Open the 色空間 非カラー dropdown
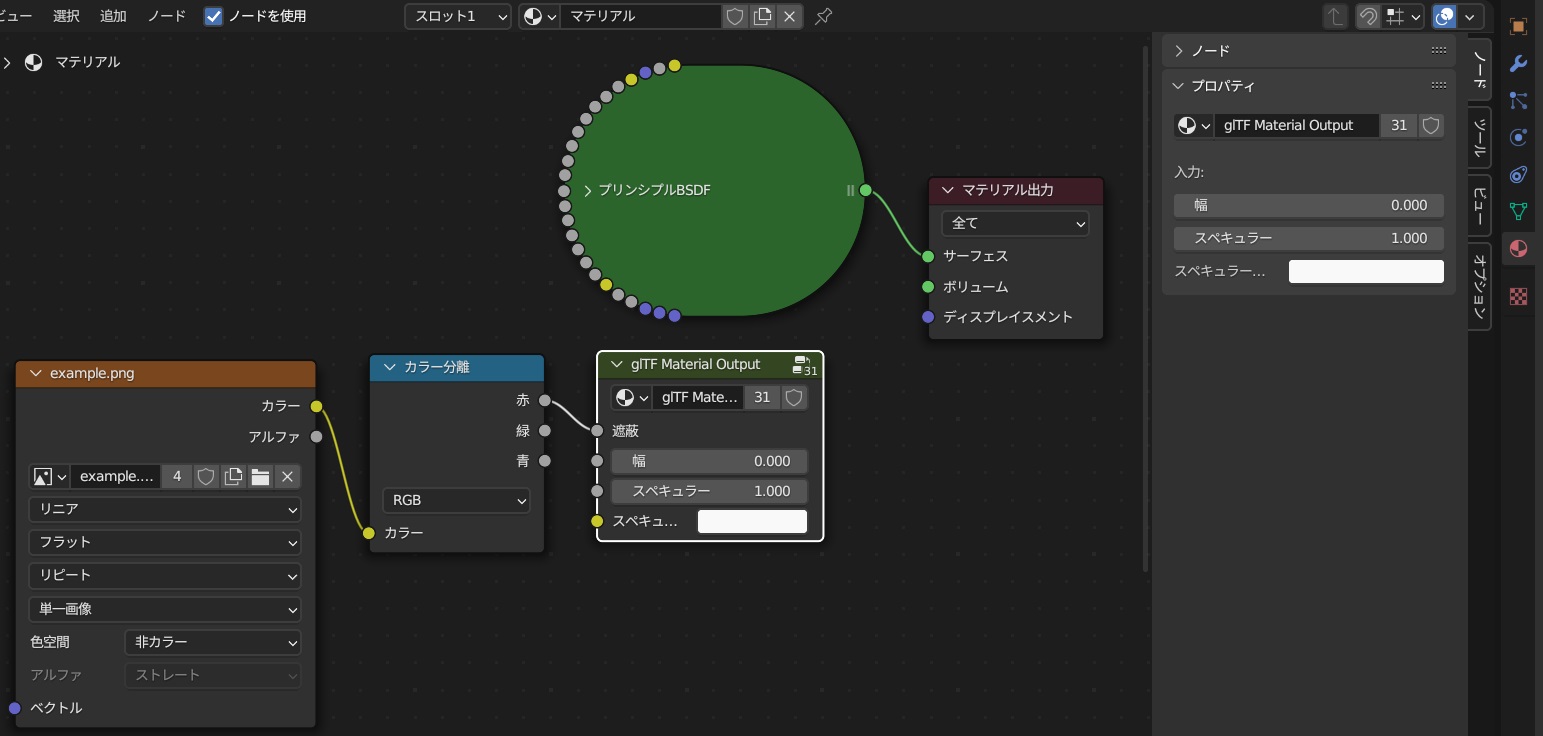The width and height of the screenshot is (1543, 736). pos(213,642)
